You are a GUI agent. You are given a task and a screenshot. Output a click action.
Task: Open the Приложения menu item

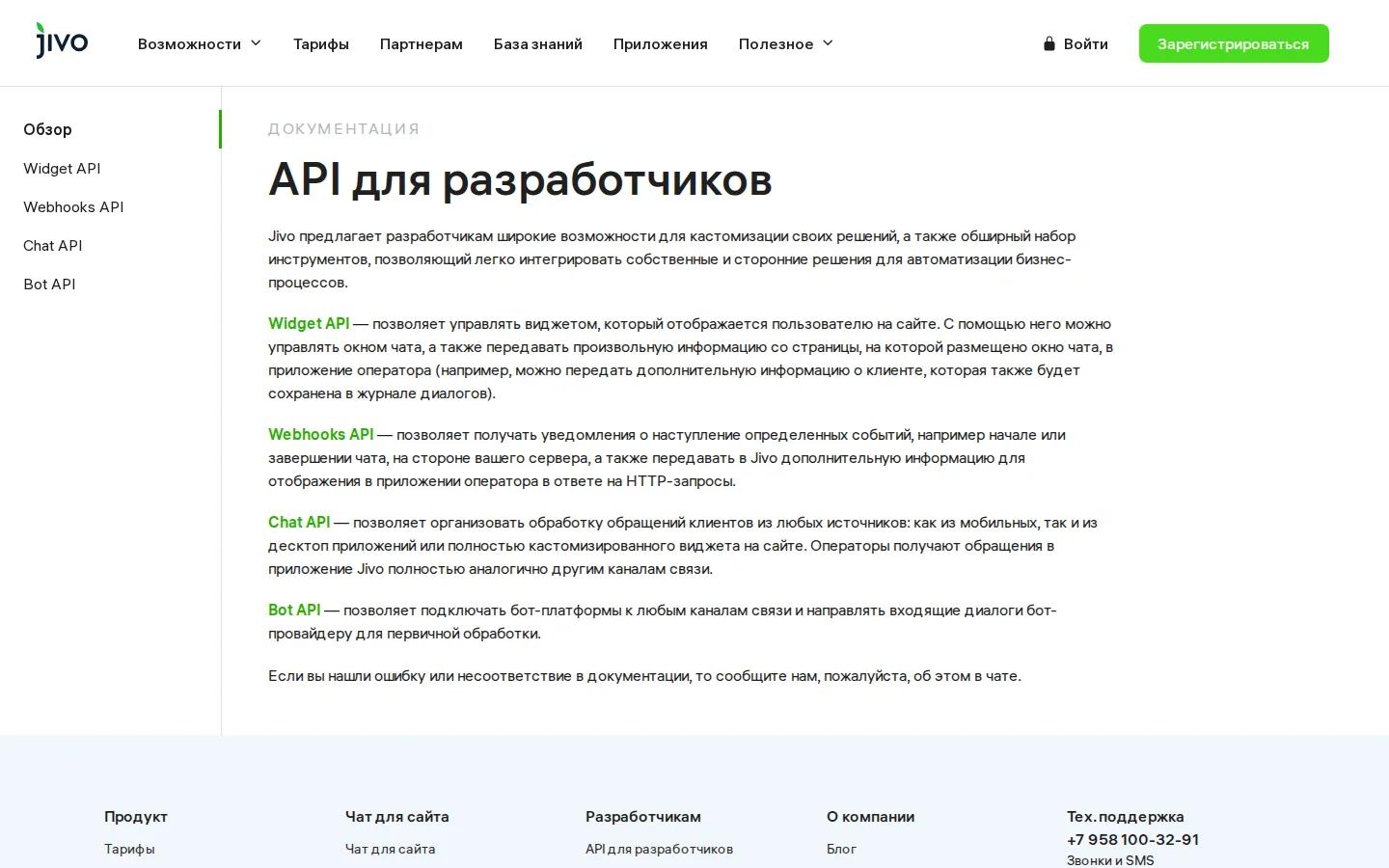tap(661, 43)
